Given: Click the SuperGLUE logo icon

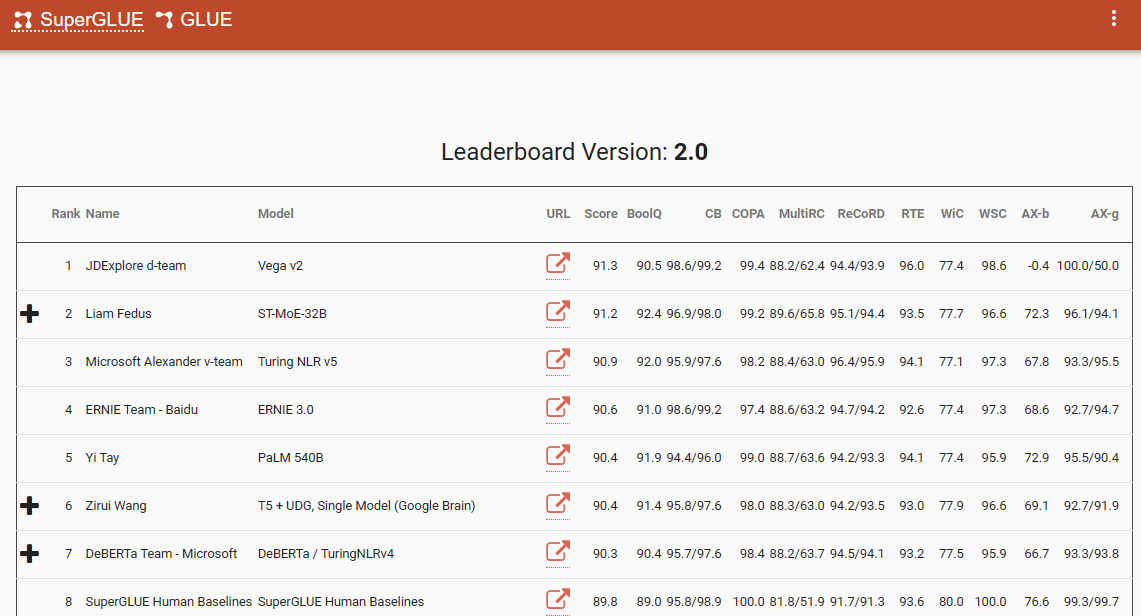Looking at the screenshot, I should [23, 20].
